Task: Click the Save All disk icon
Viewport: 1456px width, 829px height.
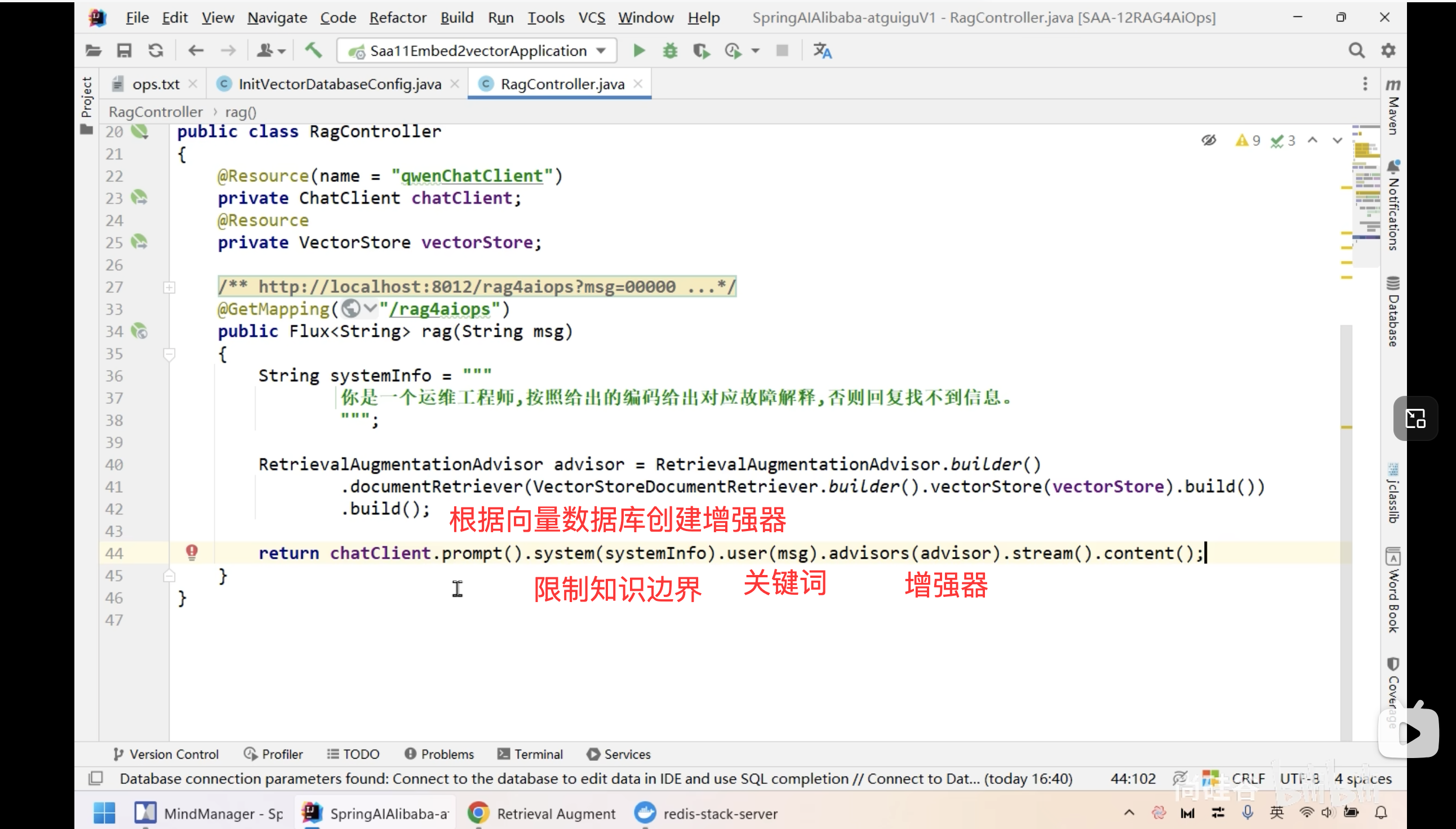Action: click(123, 51)
